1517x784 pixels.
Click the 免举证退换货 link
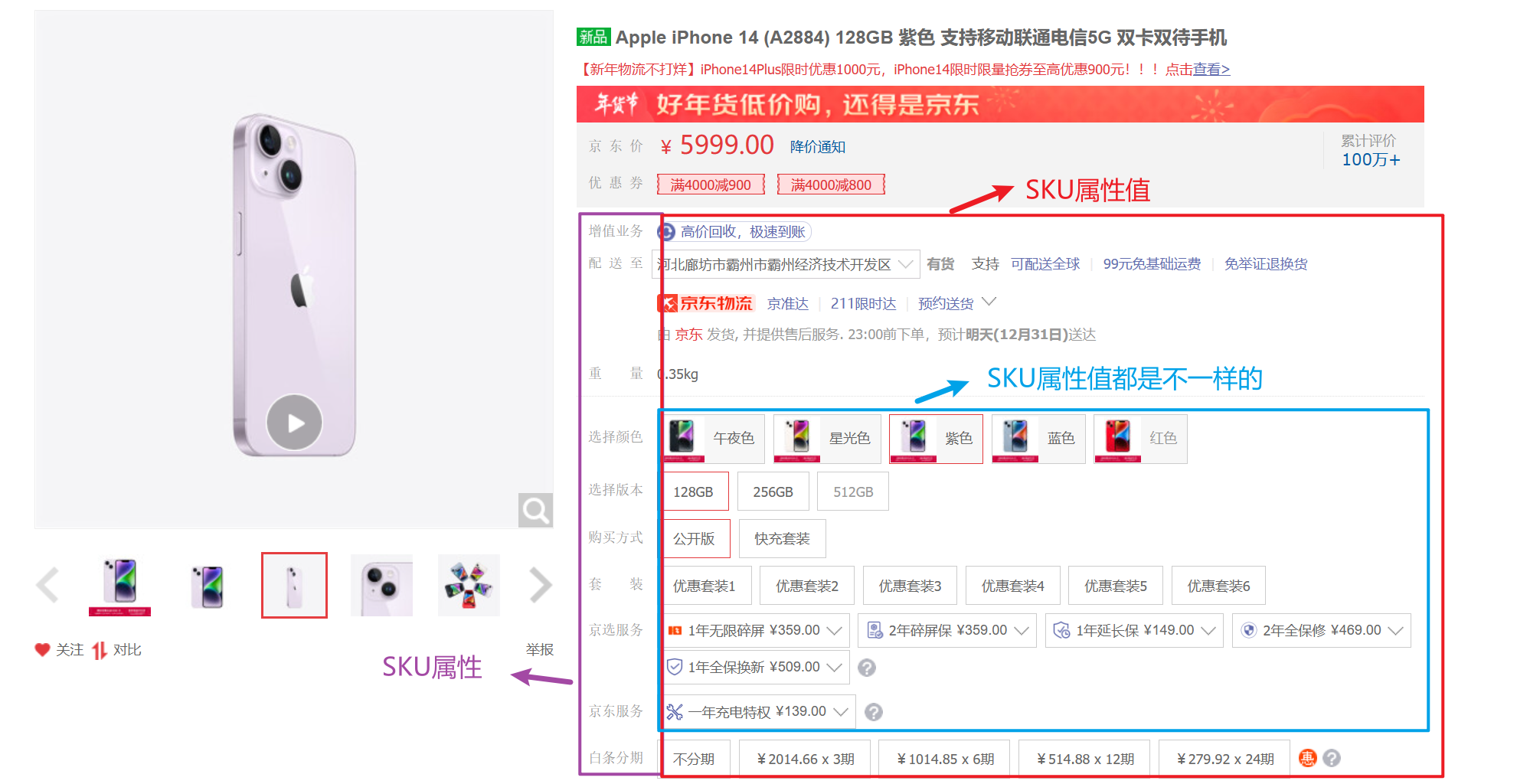tap(1266, 264)
